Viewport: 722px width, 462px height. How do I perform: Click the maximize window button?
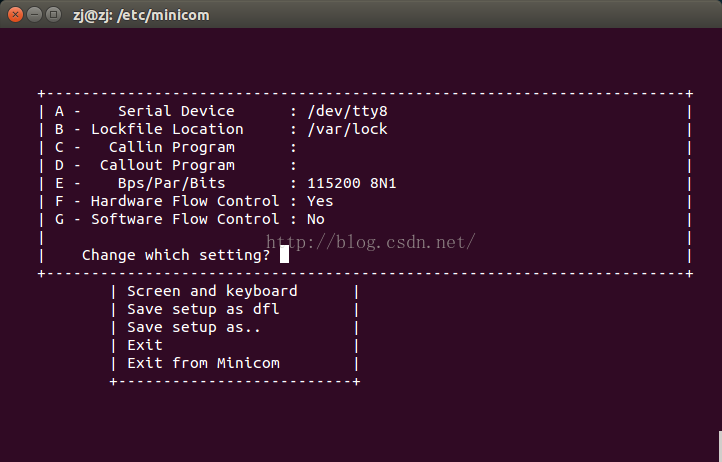(54, 15)
